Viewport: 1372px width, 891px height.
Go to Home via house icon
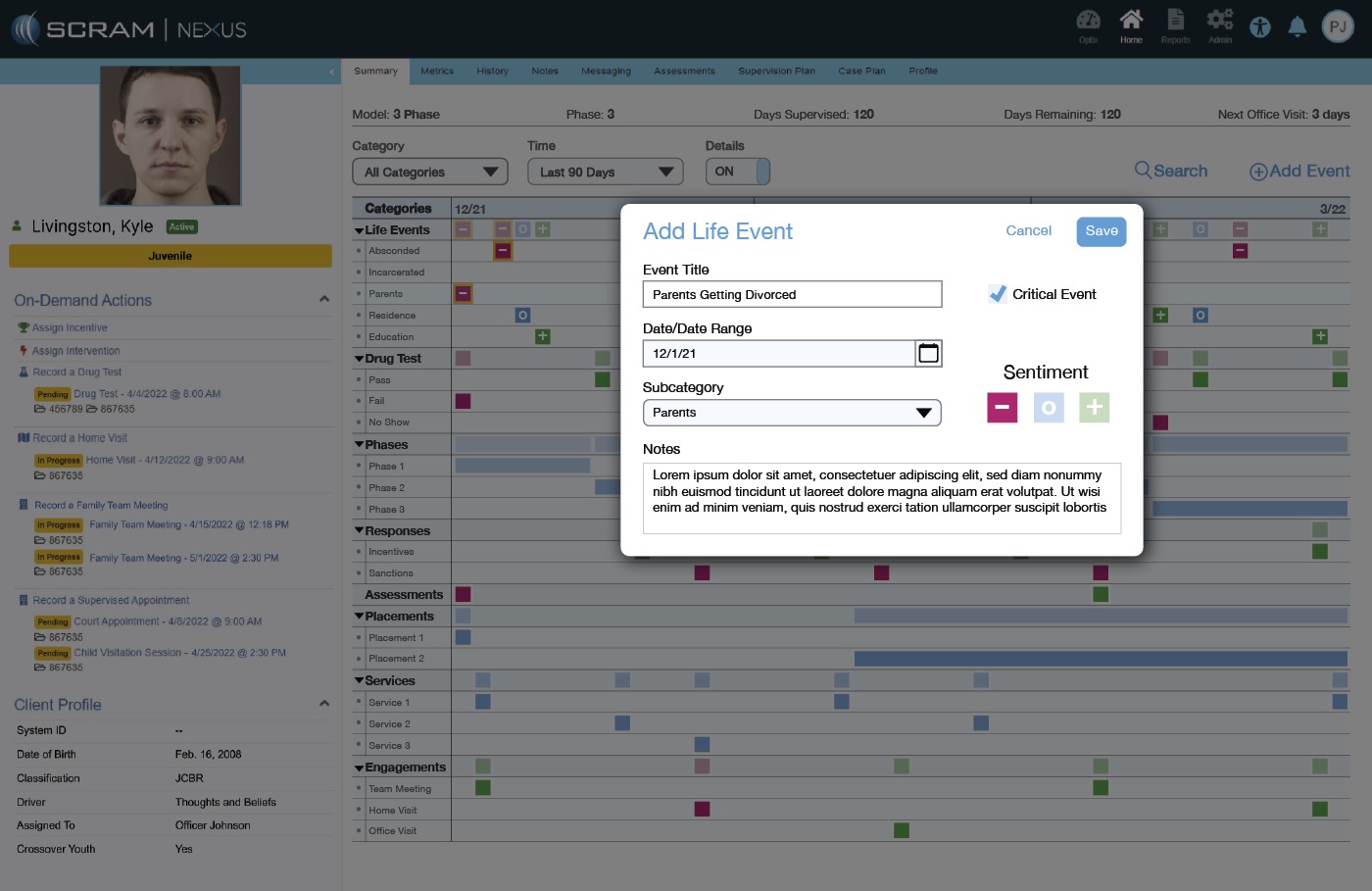pos(1131,22)
